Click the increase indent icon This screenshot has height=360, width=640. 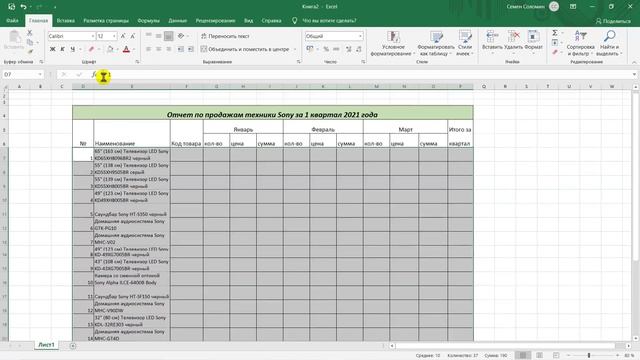click(x=191, y=49)
